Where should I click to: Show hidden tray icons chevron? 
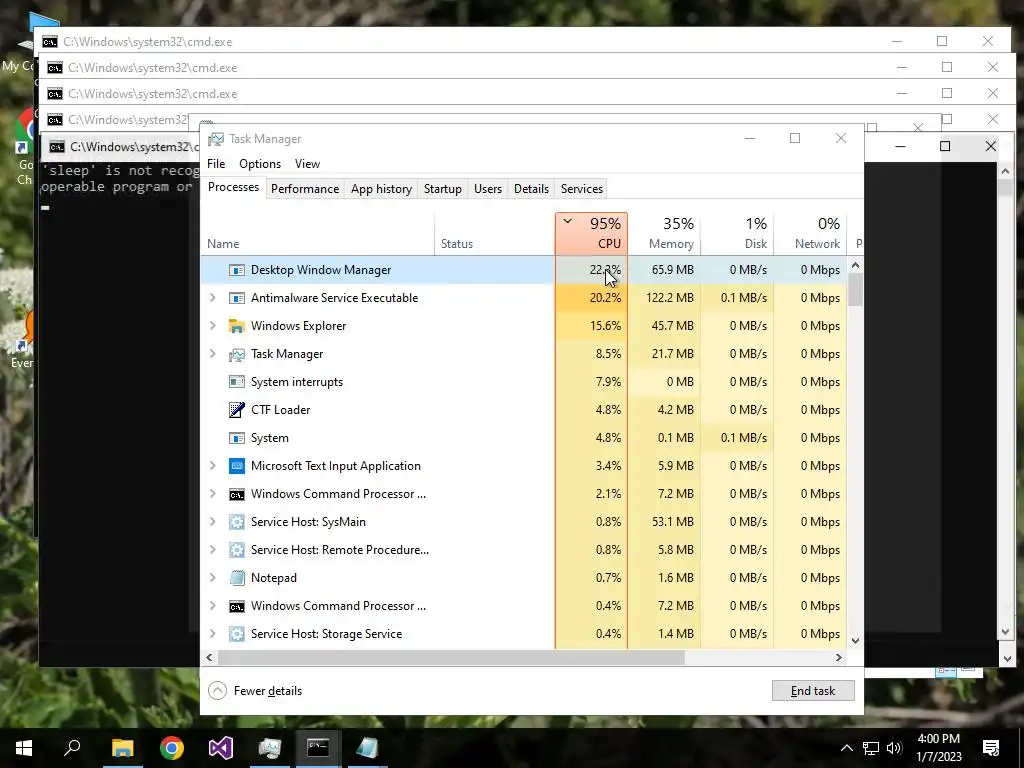point(846,748)
